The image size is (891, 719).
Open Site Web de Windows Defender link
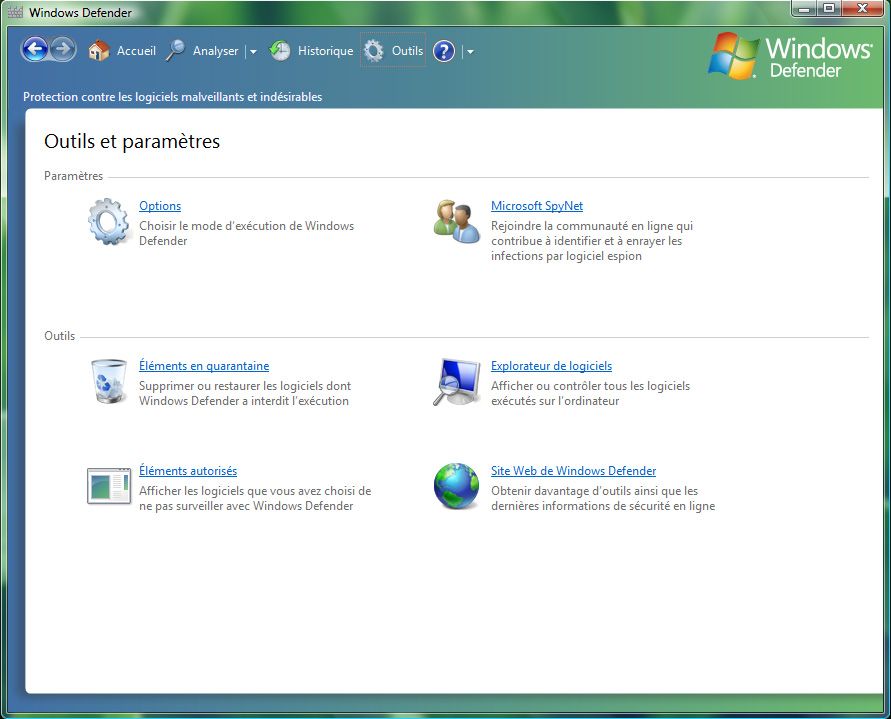(573, 471)
